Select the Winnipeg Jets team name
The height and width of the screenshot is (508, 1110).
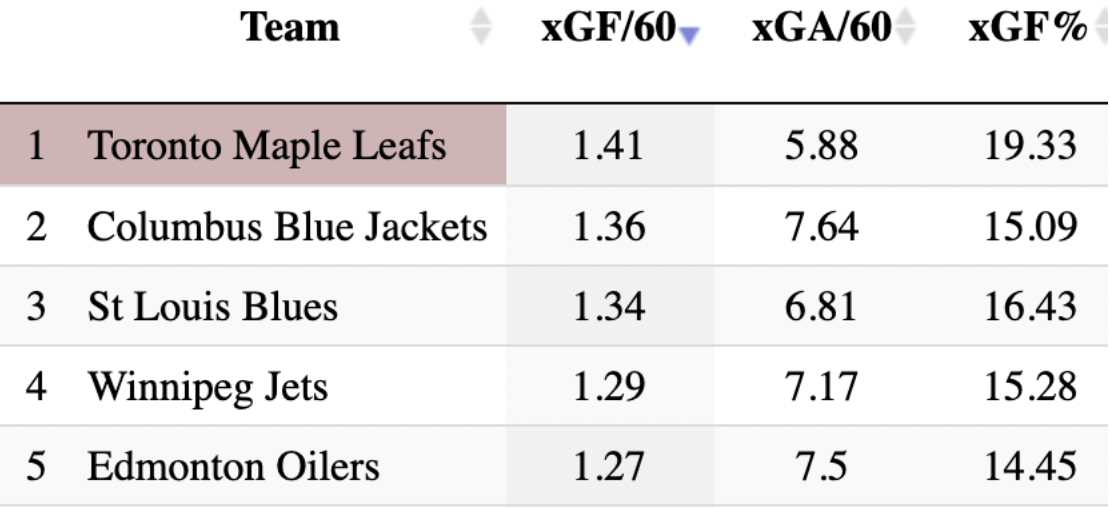pos(207,386)
